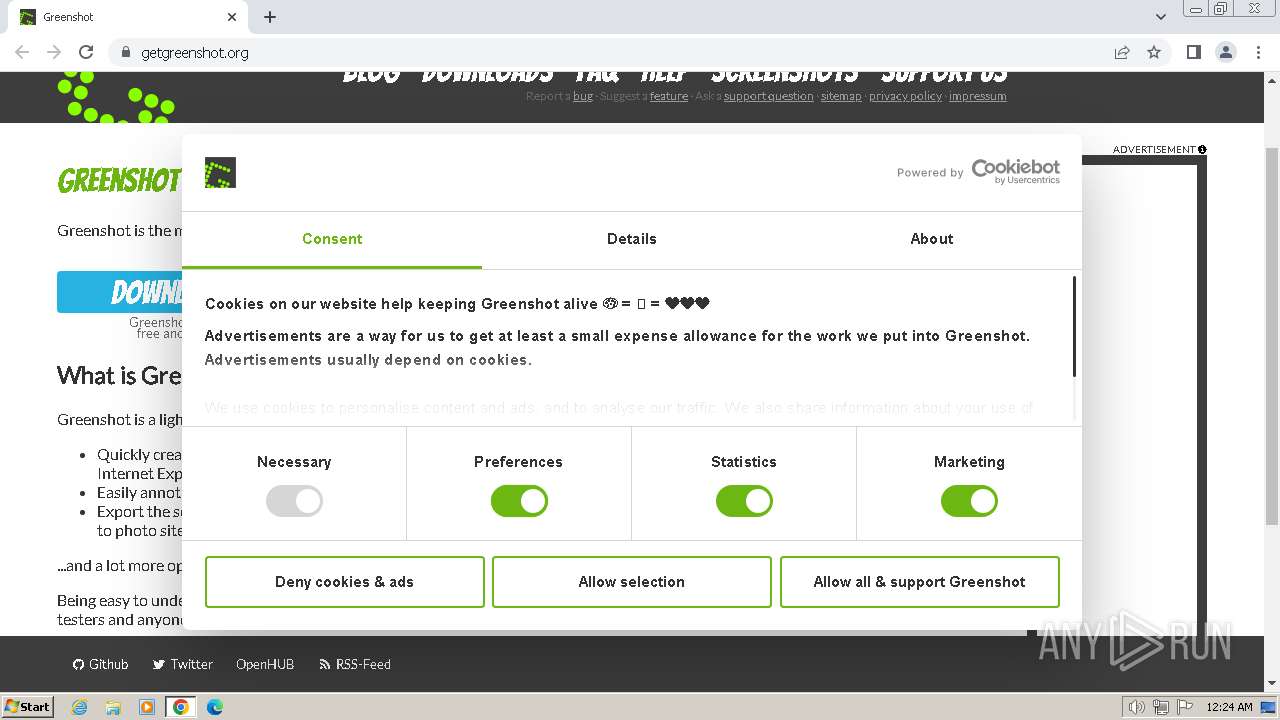Click the Allow selection button
Image resolution: width=1280 pixels, height=720 pixels.
[x=632, y=582]
